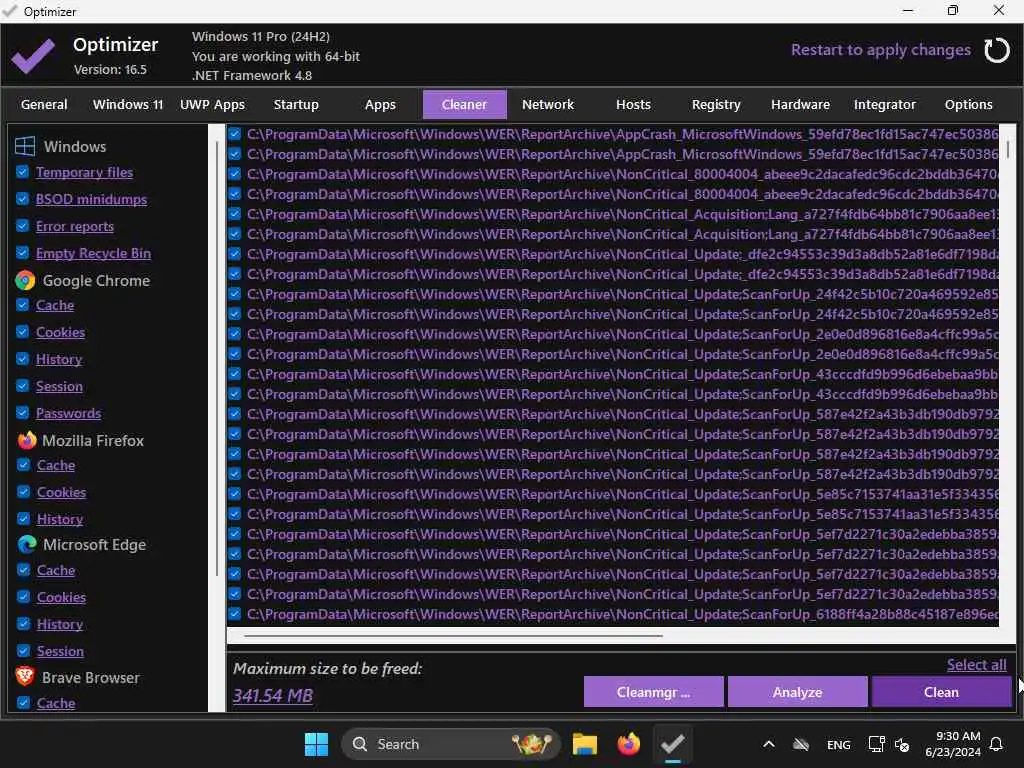Image resolution: width=1024 pixels, height=768 pixels.
Task: Open the Hosts tab
Action: point(633,104)
